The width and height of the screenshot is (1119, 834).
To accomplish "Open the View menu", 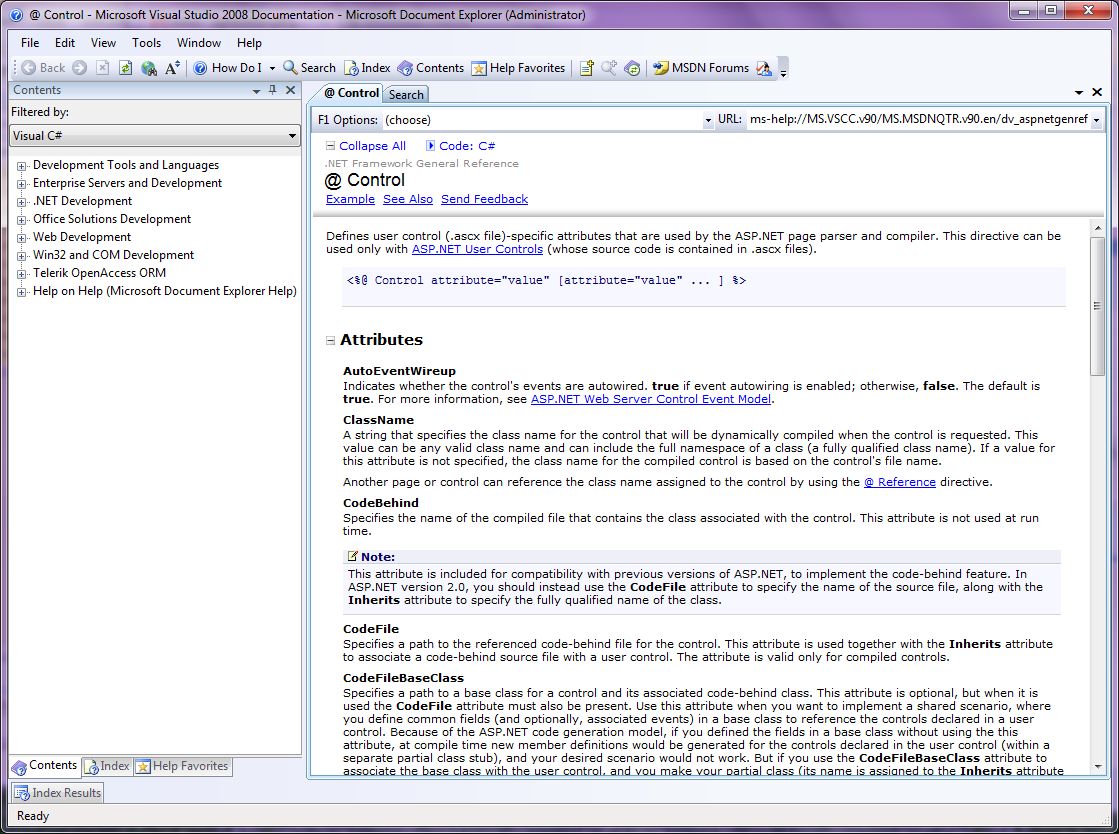I will tap(103, 43).
